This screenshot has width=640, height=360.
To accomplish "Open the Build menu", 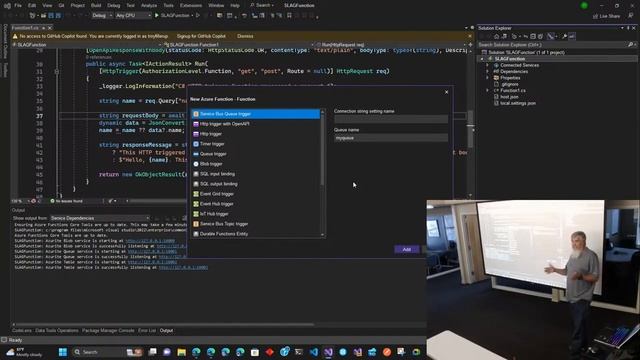I will (x=96, y=5).
